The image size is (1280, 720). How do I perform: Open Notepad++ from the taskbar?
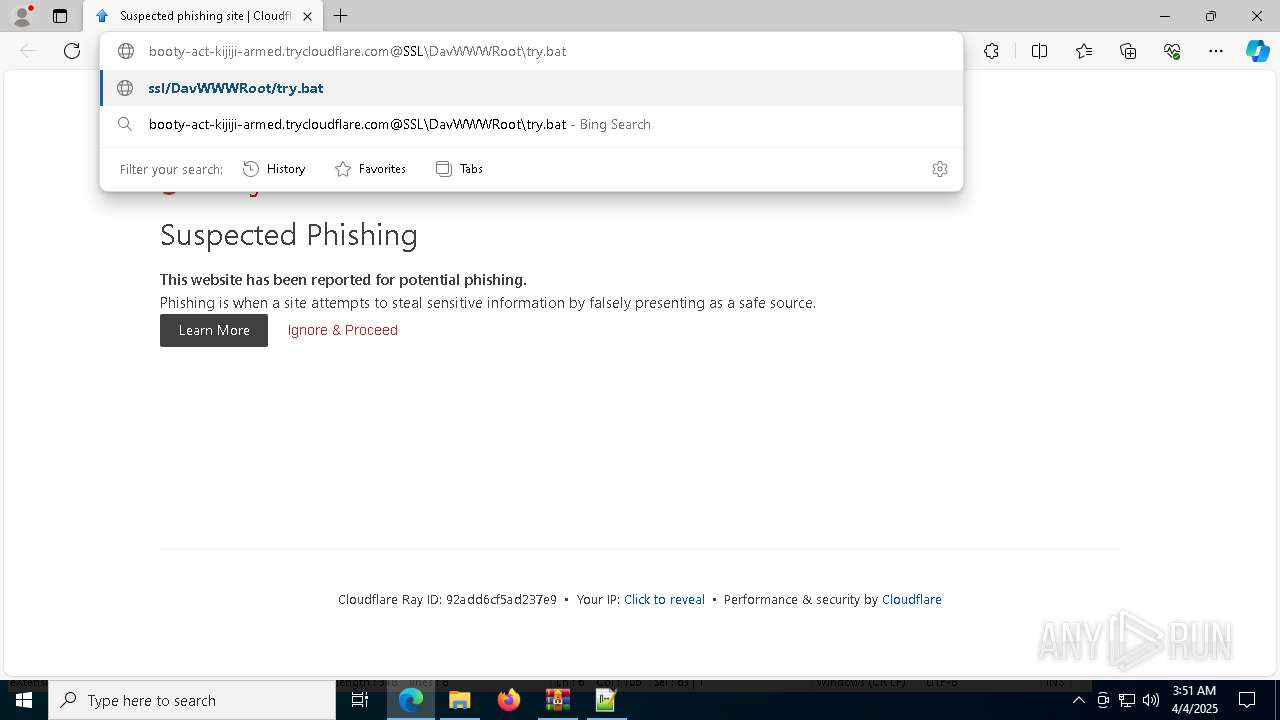click(606, 700)
